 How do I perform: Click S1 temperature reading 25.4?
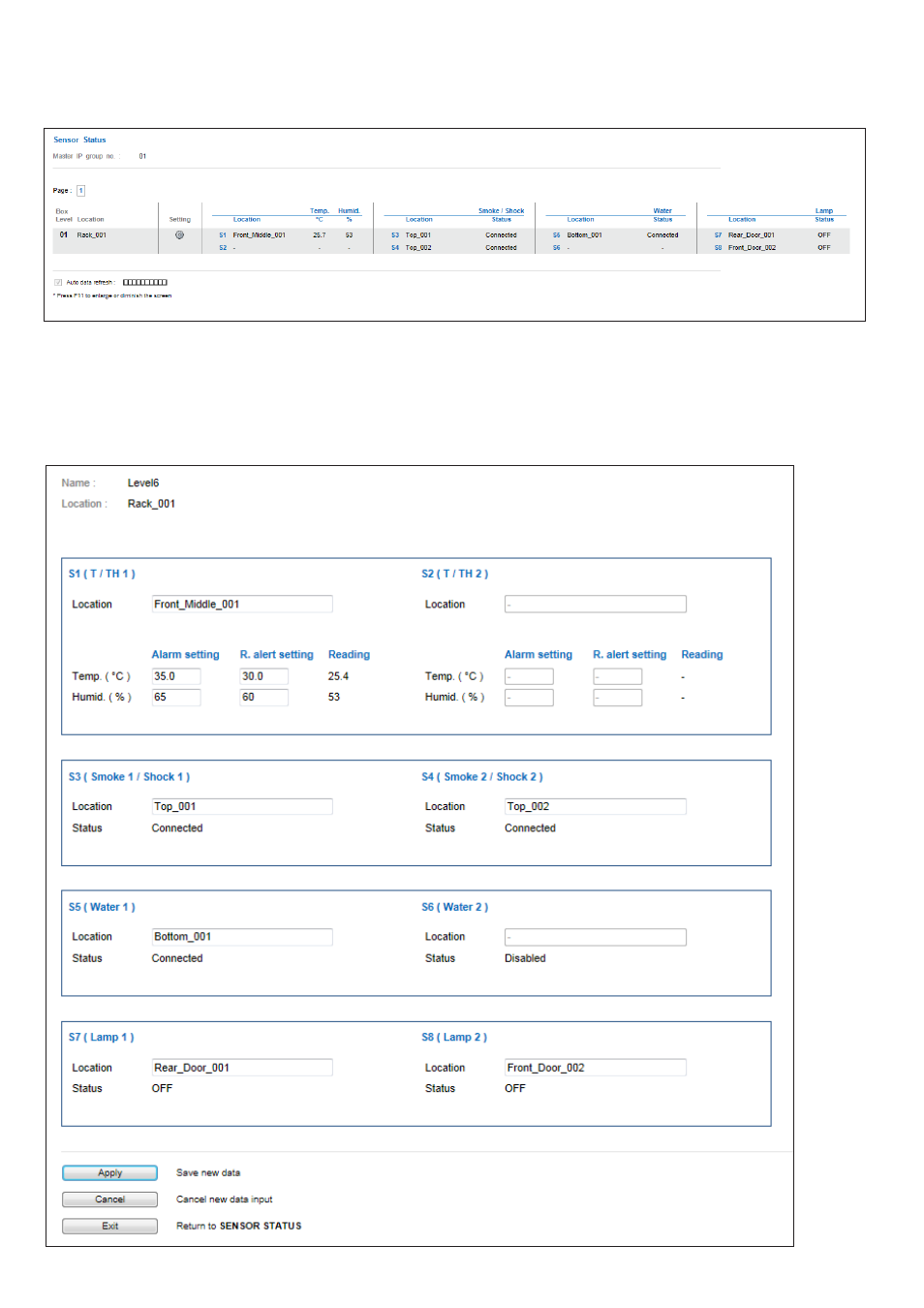point(338,676)
